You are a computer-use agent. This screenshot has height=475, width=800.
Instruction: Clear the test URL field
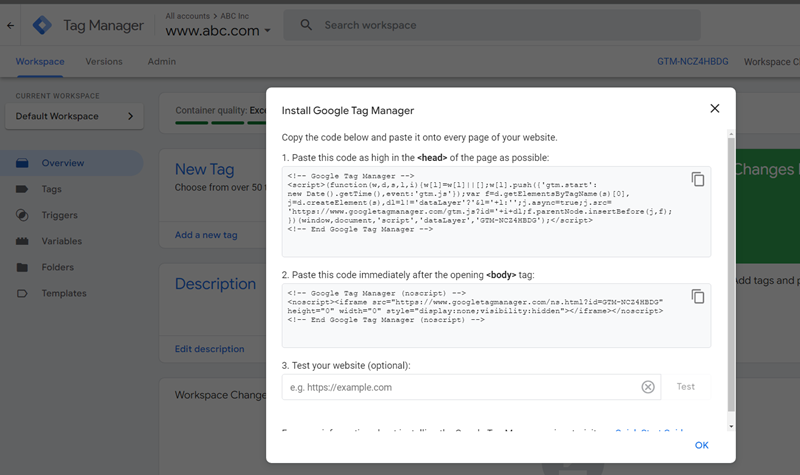point(648,387)
